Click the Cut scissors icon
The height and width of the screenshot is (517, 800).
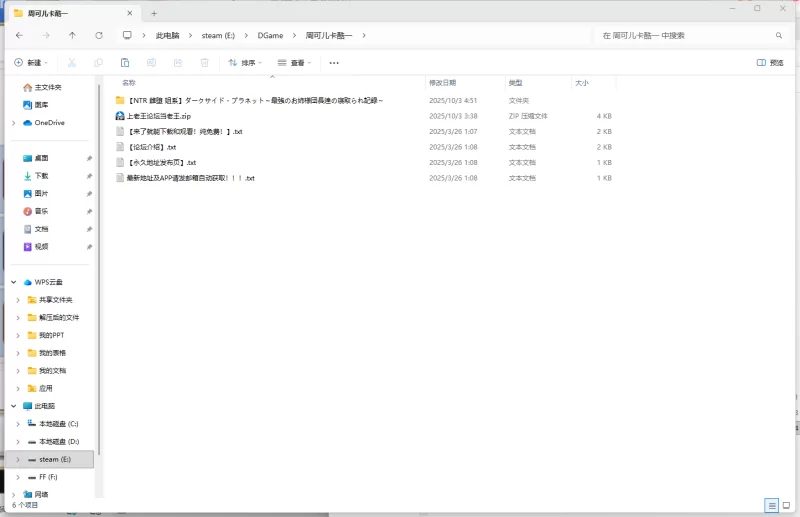tap(72, 63)
